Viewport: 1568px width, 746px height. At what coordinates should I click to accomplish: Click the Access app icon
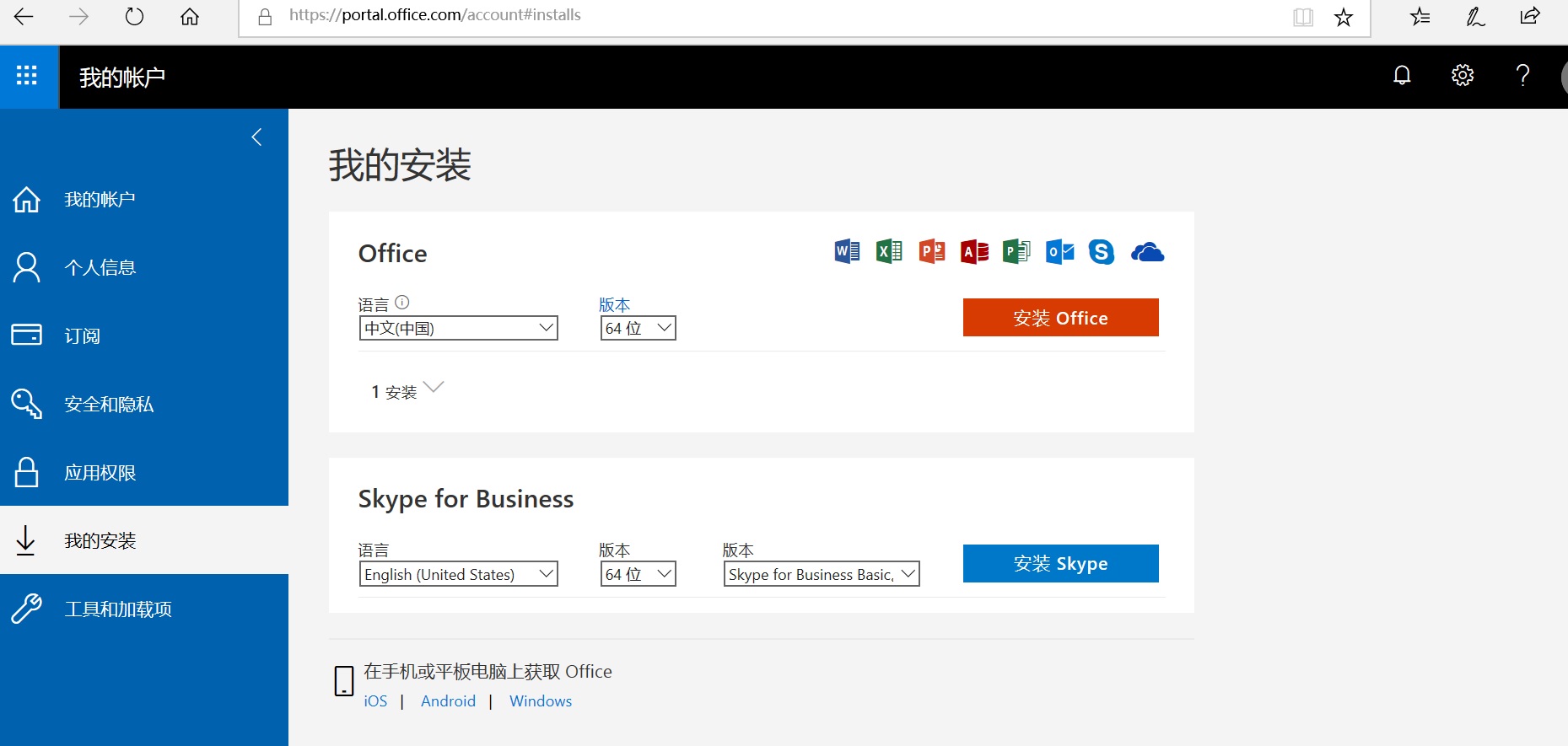[974, 251]
